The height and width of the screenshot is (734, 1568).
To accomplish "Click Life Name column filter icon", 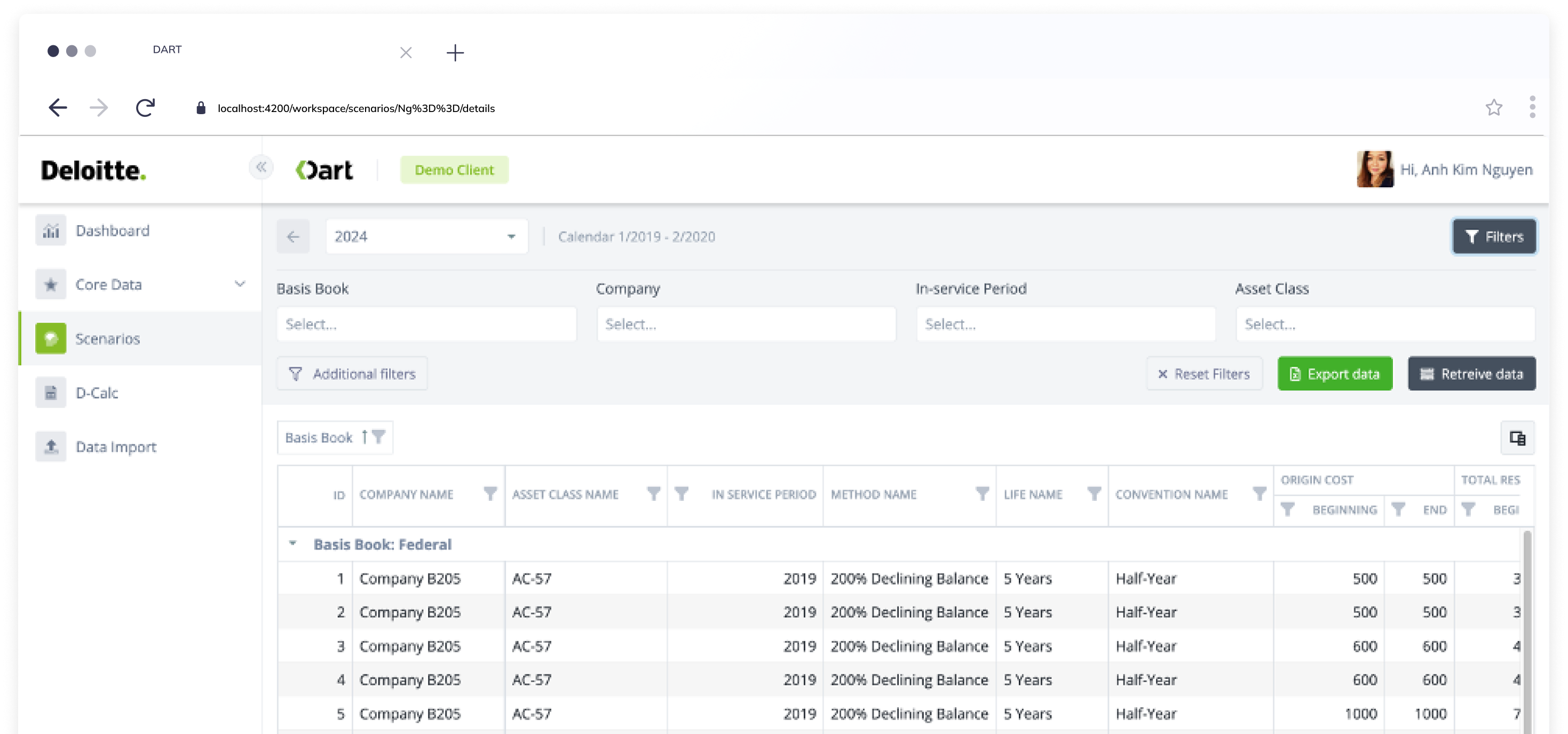I will tap(1094, 493).
